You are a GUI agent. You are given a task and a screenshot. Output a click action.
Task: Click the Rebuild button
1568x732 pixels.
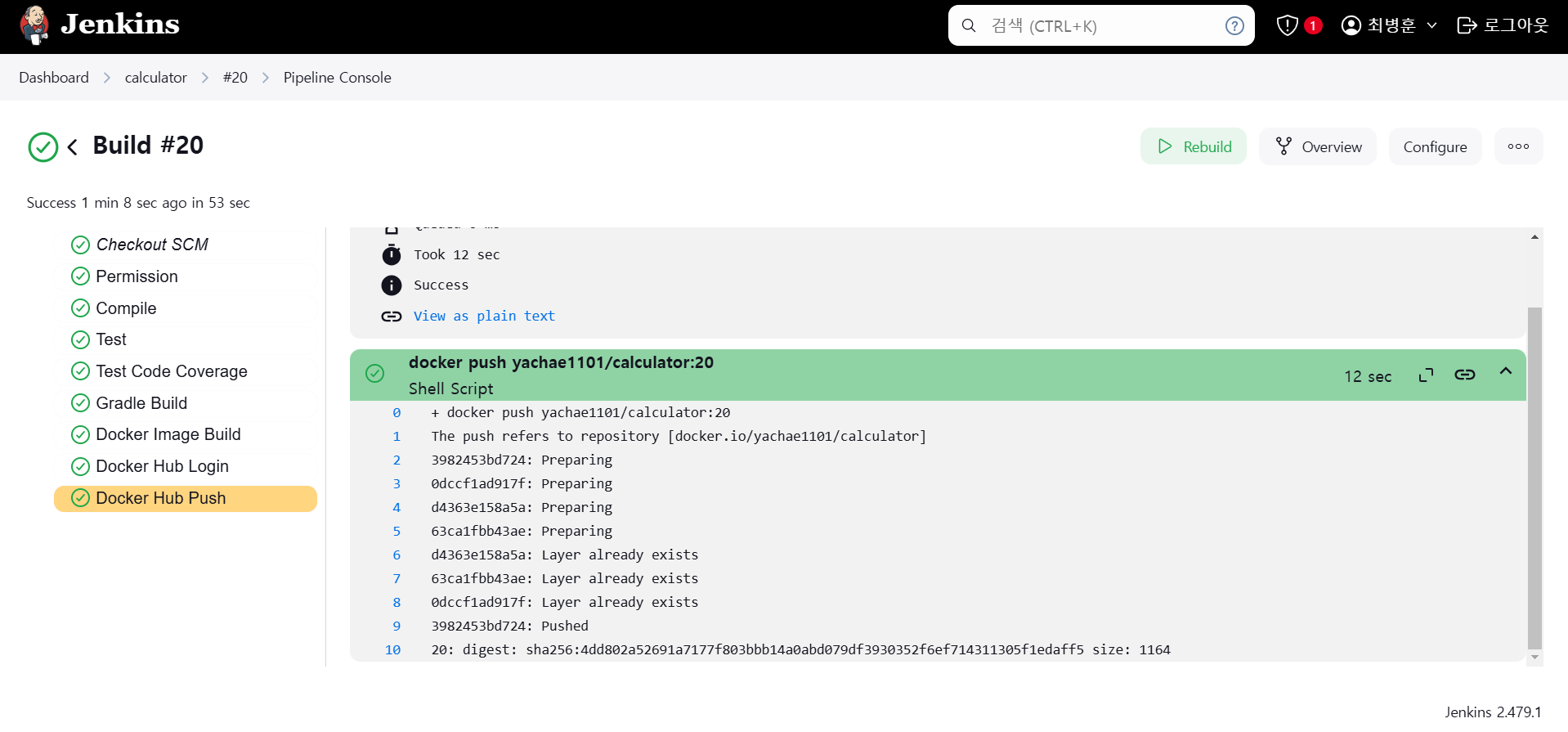point(1193,146)
